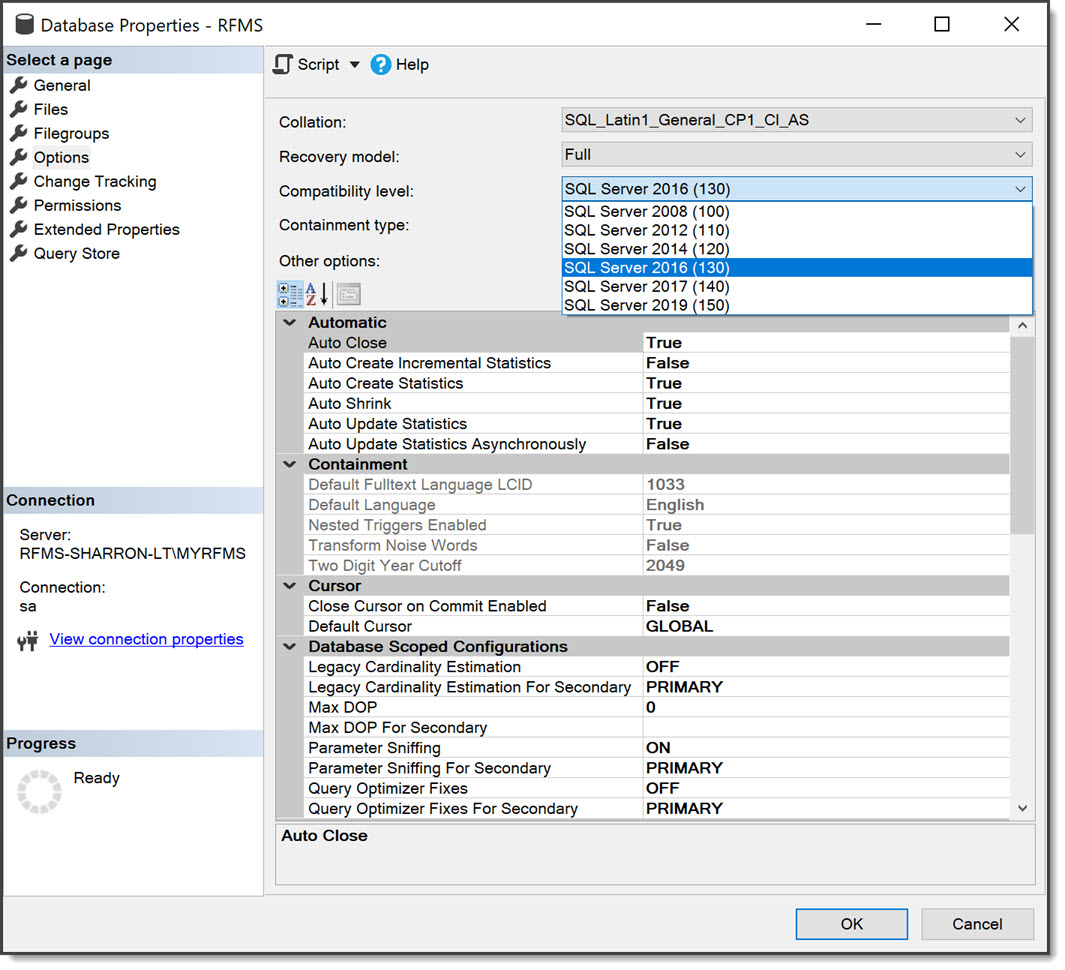Select Legacy Cardinality Estimation row
This screenshot has width=1065, height=970.
click(x=656, y=667)
